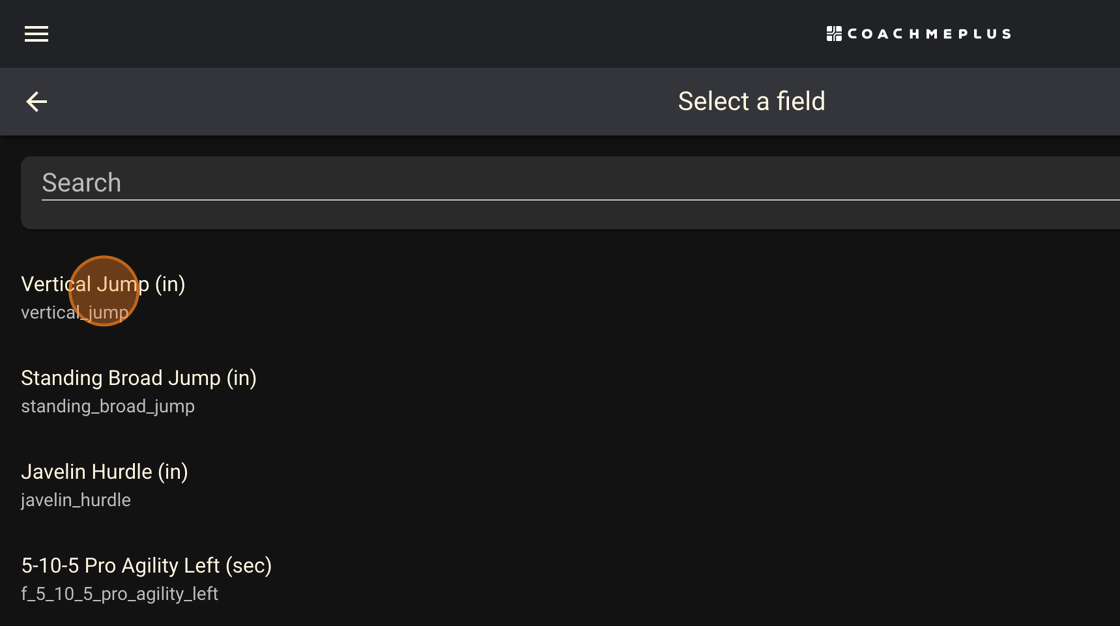Click the f_5_10_5_pro_agility_left key label
1120x626 pixels.
[119, 594]
